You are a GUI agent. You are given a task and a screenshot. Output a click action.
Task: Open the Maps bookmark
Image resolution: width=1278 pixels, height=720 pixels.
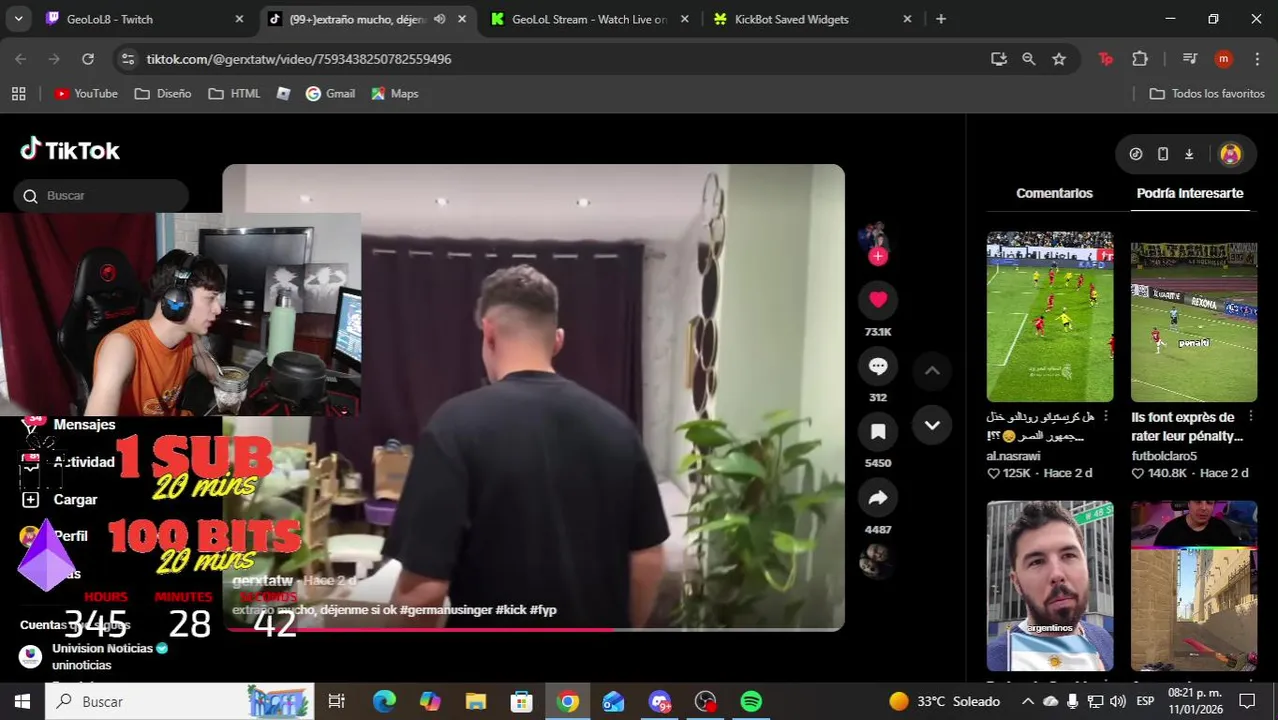(395, 93)
